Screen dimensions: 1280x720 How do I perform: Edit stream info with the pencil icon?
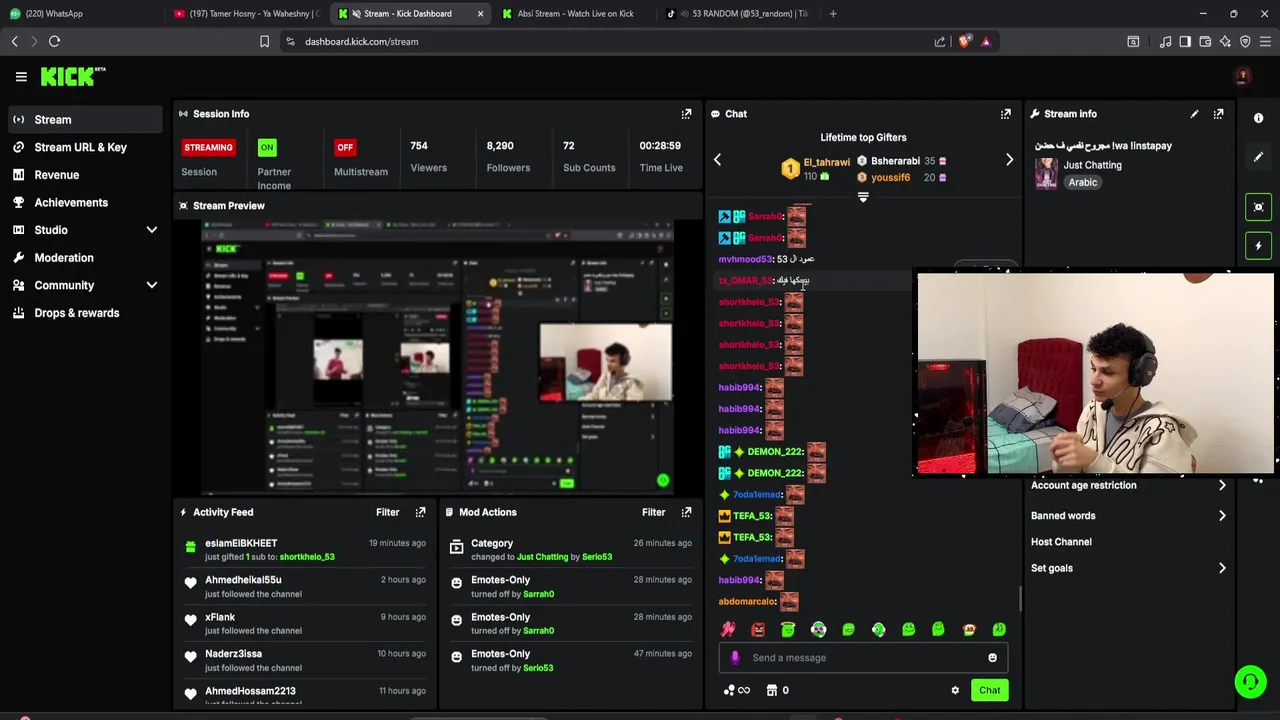click(x=1194, y=114)
